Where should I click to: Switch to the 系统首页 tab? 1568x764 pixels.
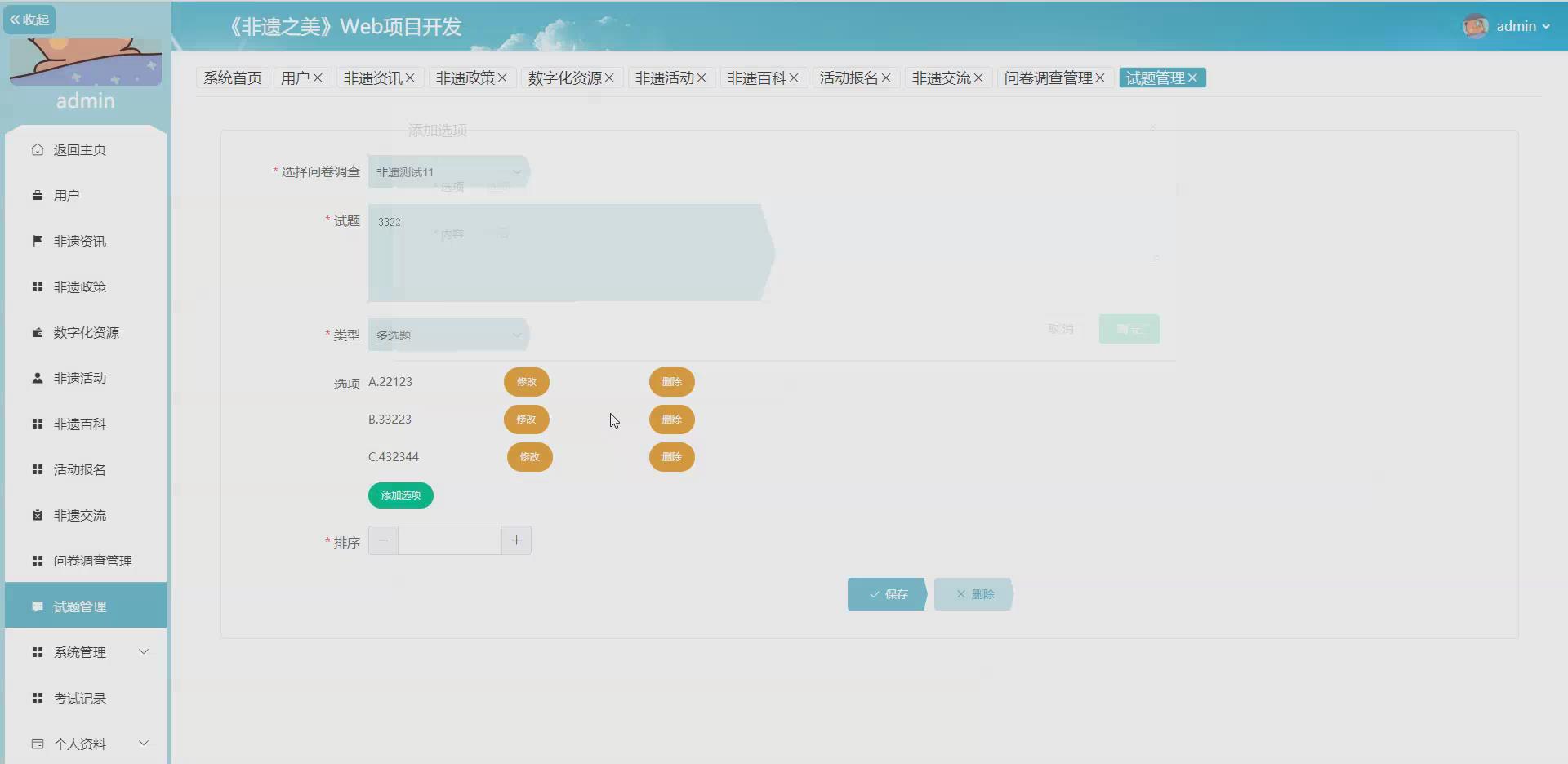coord(232,77)
